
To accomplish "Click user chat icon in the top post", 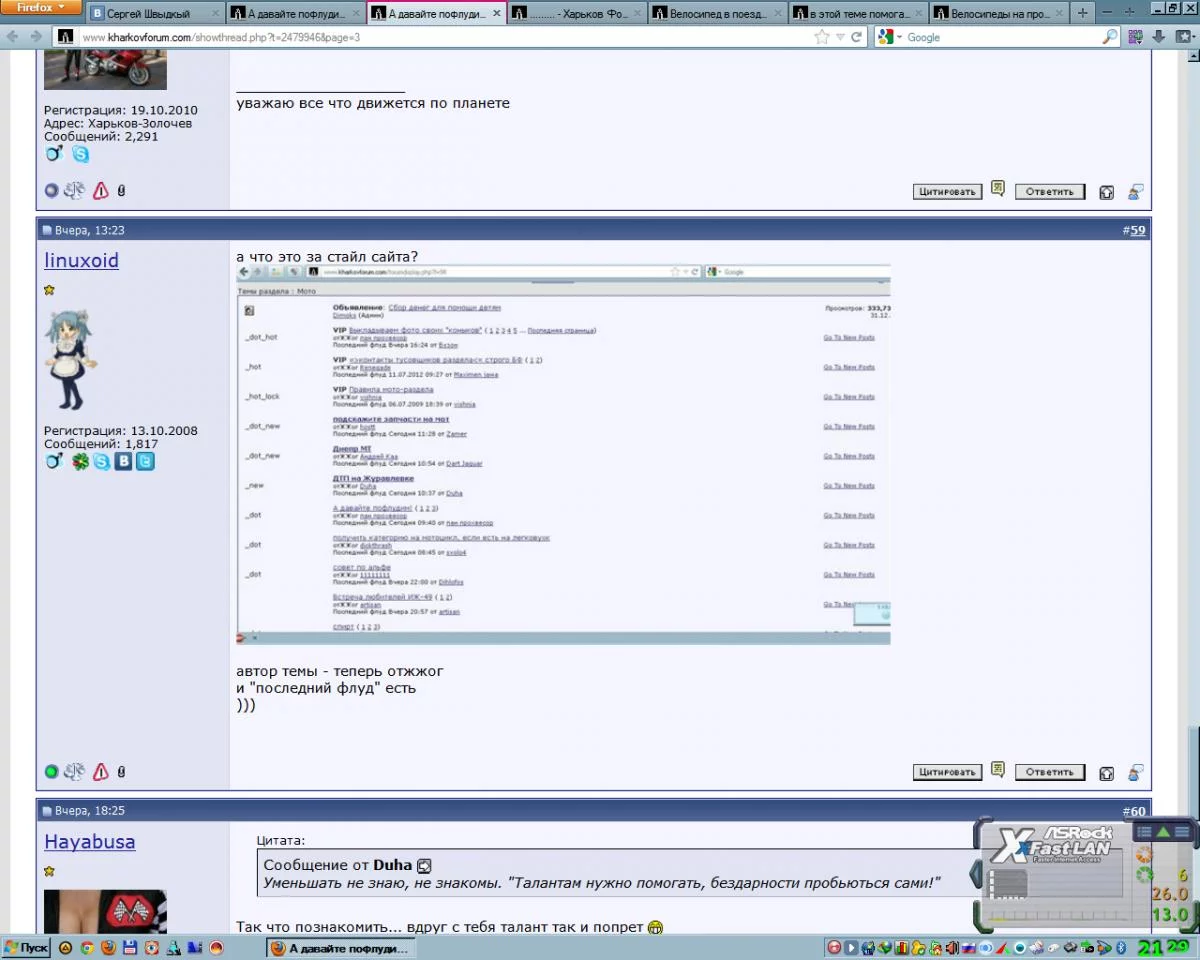I will (1136, 191).
